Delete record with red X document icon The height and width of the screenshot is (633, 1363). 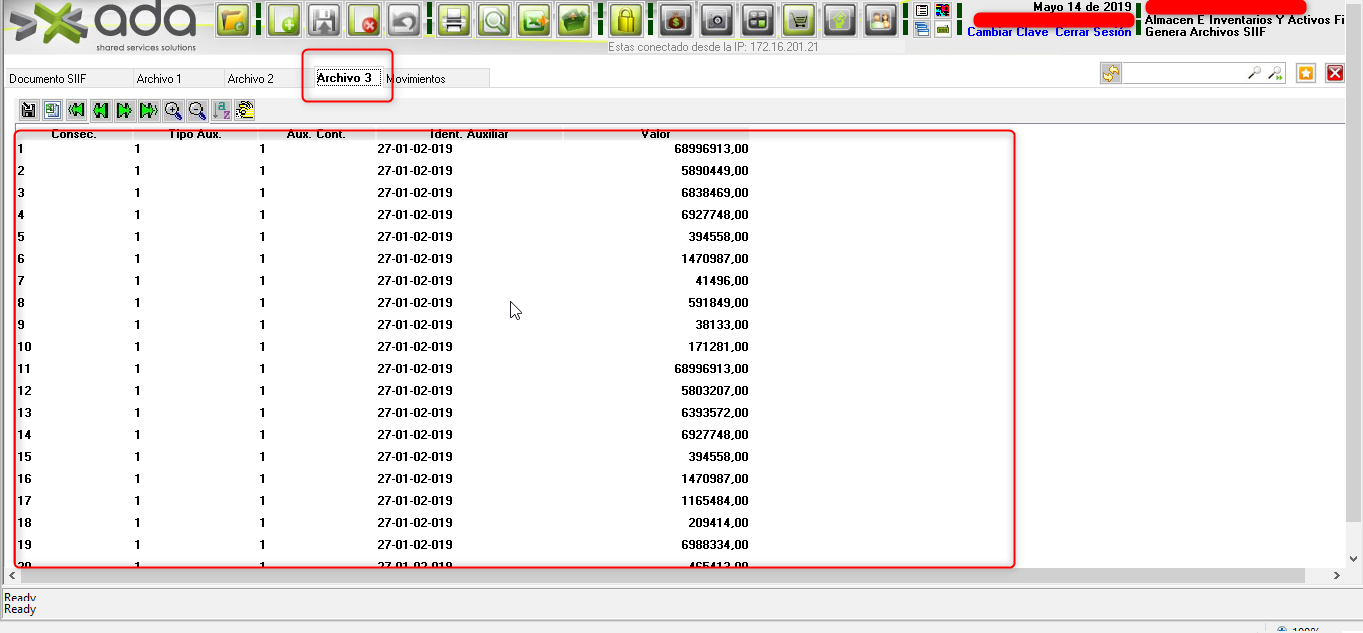[364, 20]
